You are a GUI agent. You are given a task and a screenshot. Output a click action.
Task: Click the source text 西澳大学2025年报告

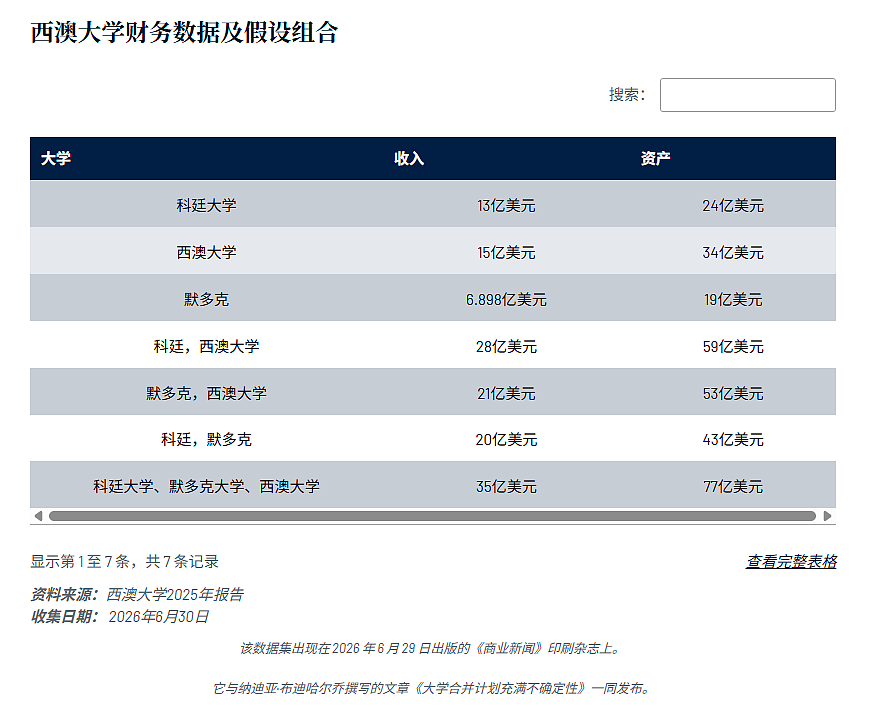coord(175,594)
